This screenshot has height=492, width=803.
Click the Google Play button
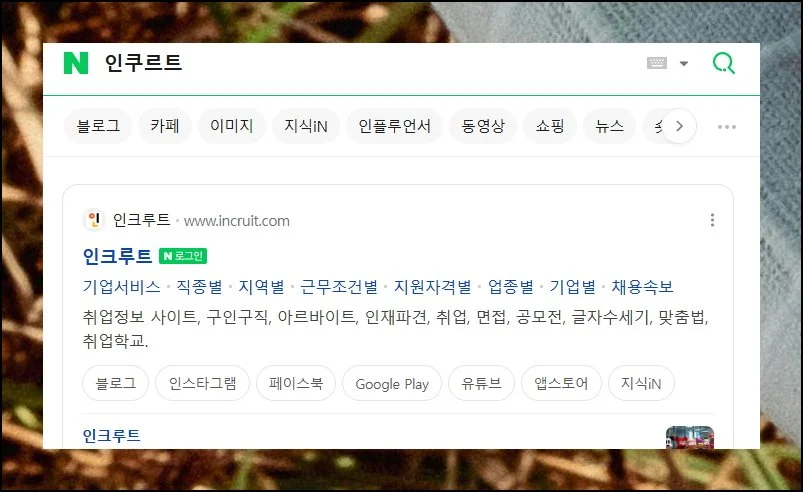point(392,383)
